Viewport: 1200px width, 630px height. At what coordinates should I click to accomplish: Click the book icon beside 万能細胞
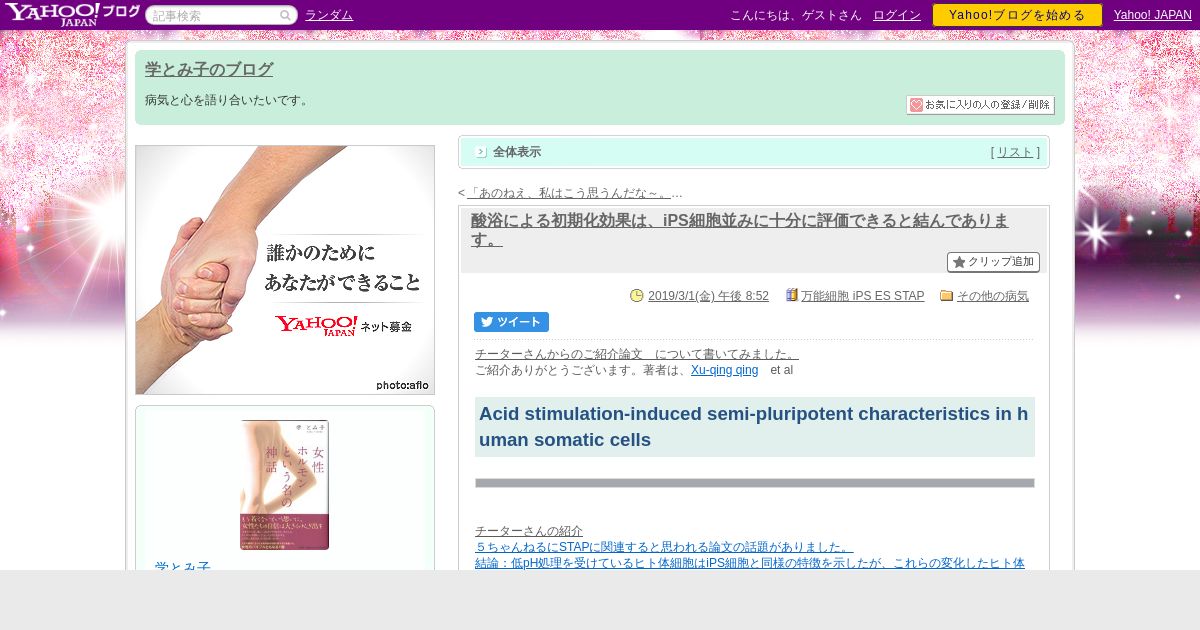coord(792,295)
